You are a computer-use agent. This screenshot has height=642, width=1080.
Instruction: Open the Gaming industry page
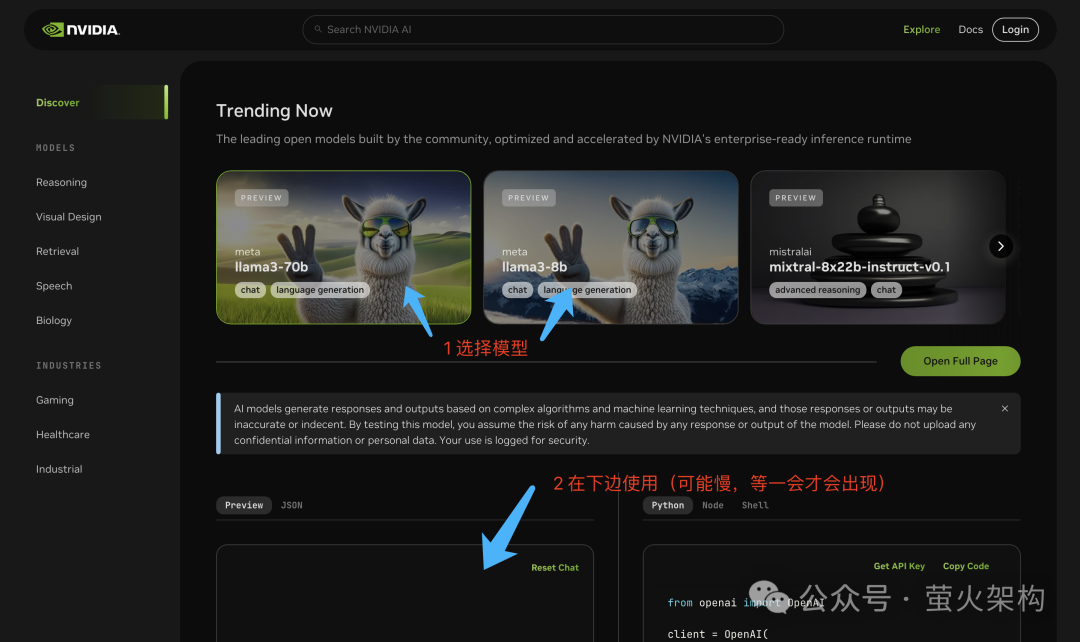click(x=54, y=400)
